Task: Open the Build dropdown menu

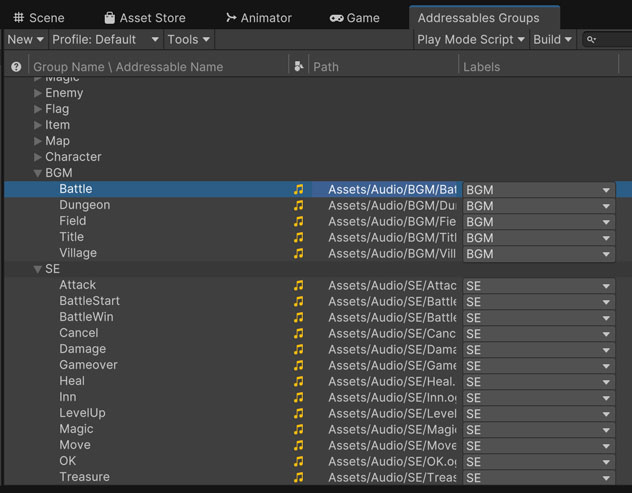Action: pos(553,40)
